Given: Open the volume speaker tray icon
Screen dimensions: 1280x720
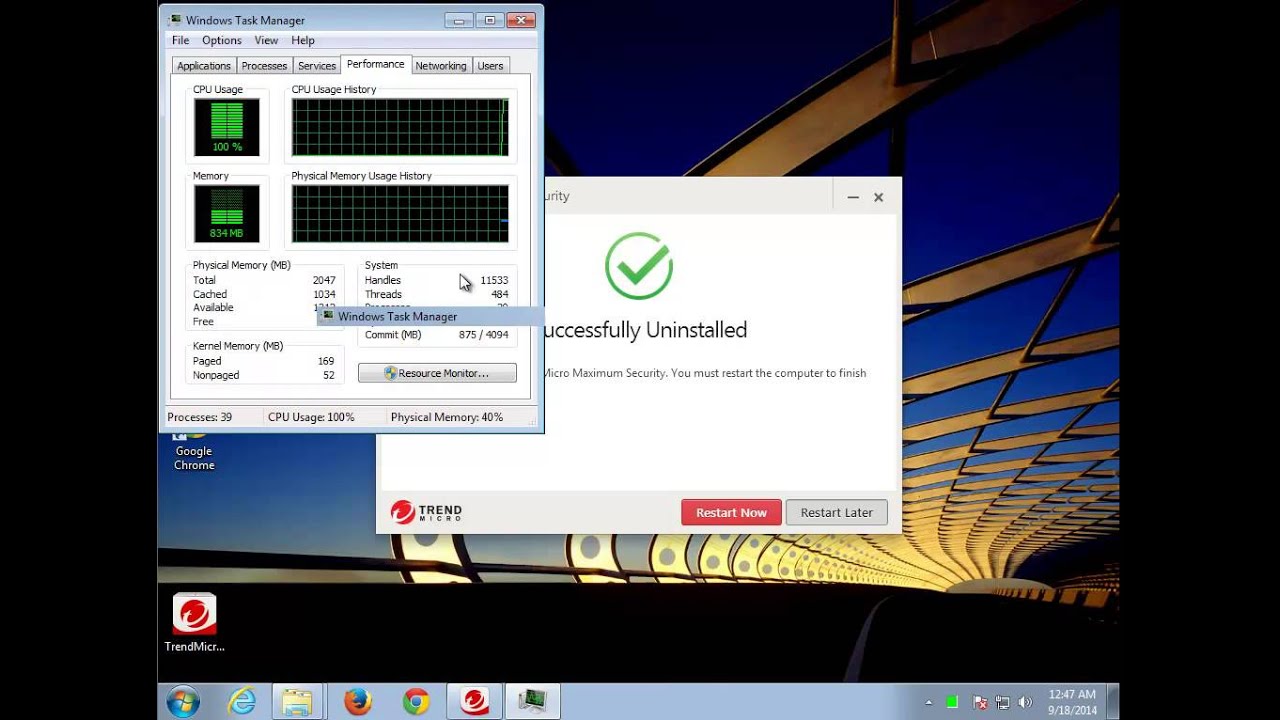Looking at the screenshot, I should (x=1025, y=702).
